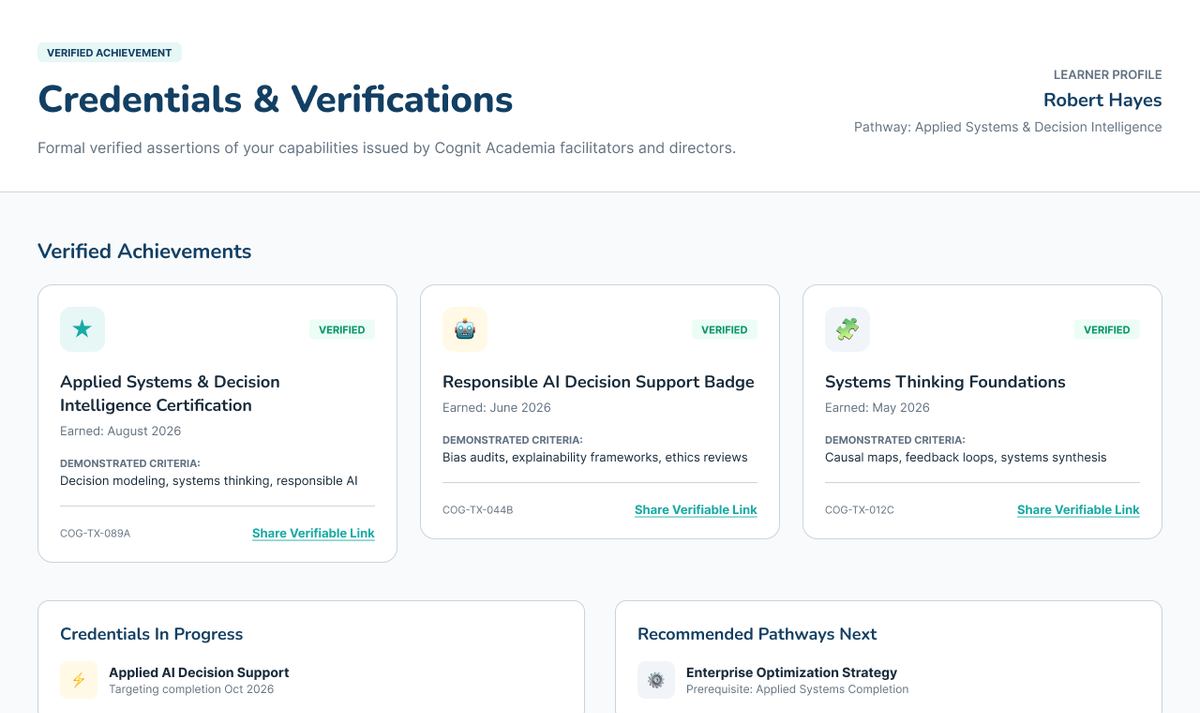
Task: Click Earned: August 2026 date
Action: pyautogui.click(x=120, y=431)
